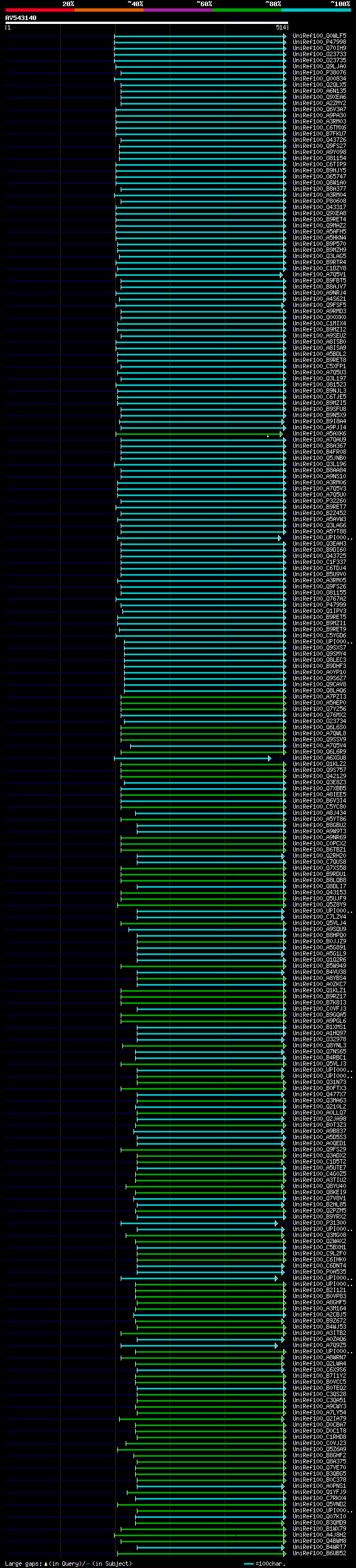Screen dimensions: 356x1568
Task: Click the UniRef100_B4WRT7 label
Action: click(x=319, y=1547)
